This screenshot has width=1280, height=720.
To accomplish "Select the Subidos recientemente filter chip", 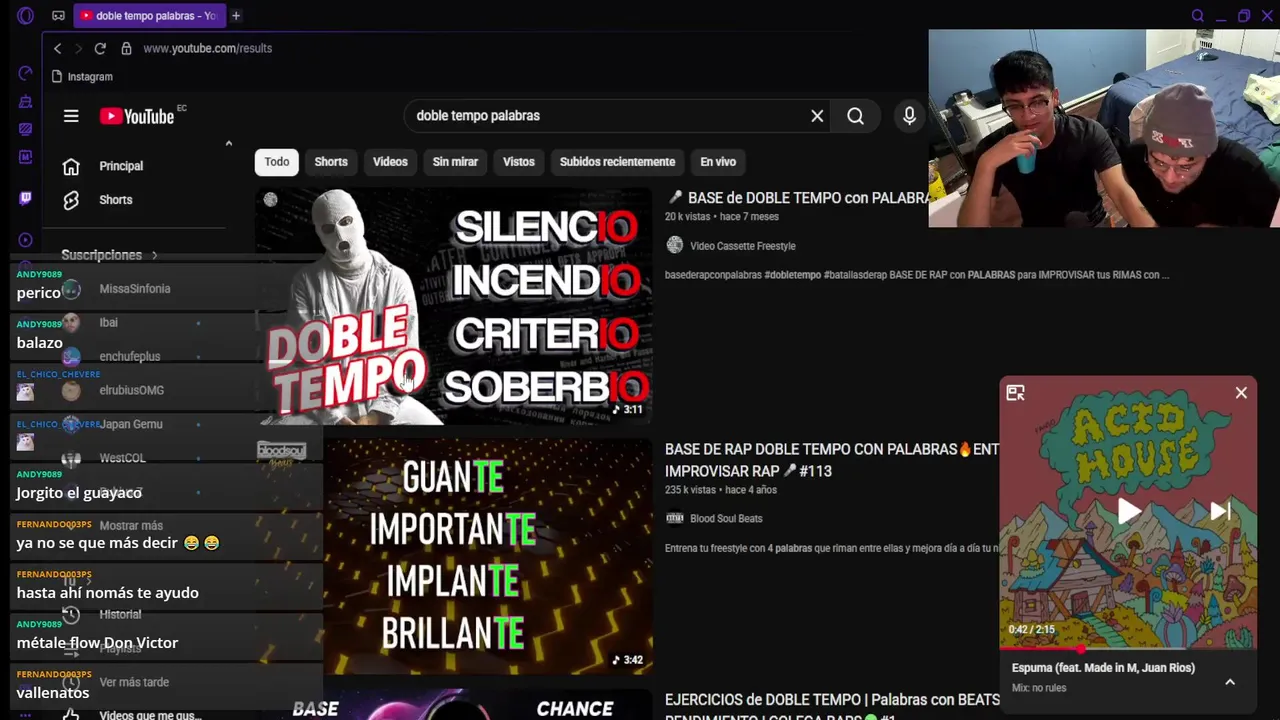I will click(617, 162).
